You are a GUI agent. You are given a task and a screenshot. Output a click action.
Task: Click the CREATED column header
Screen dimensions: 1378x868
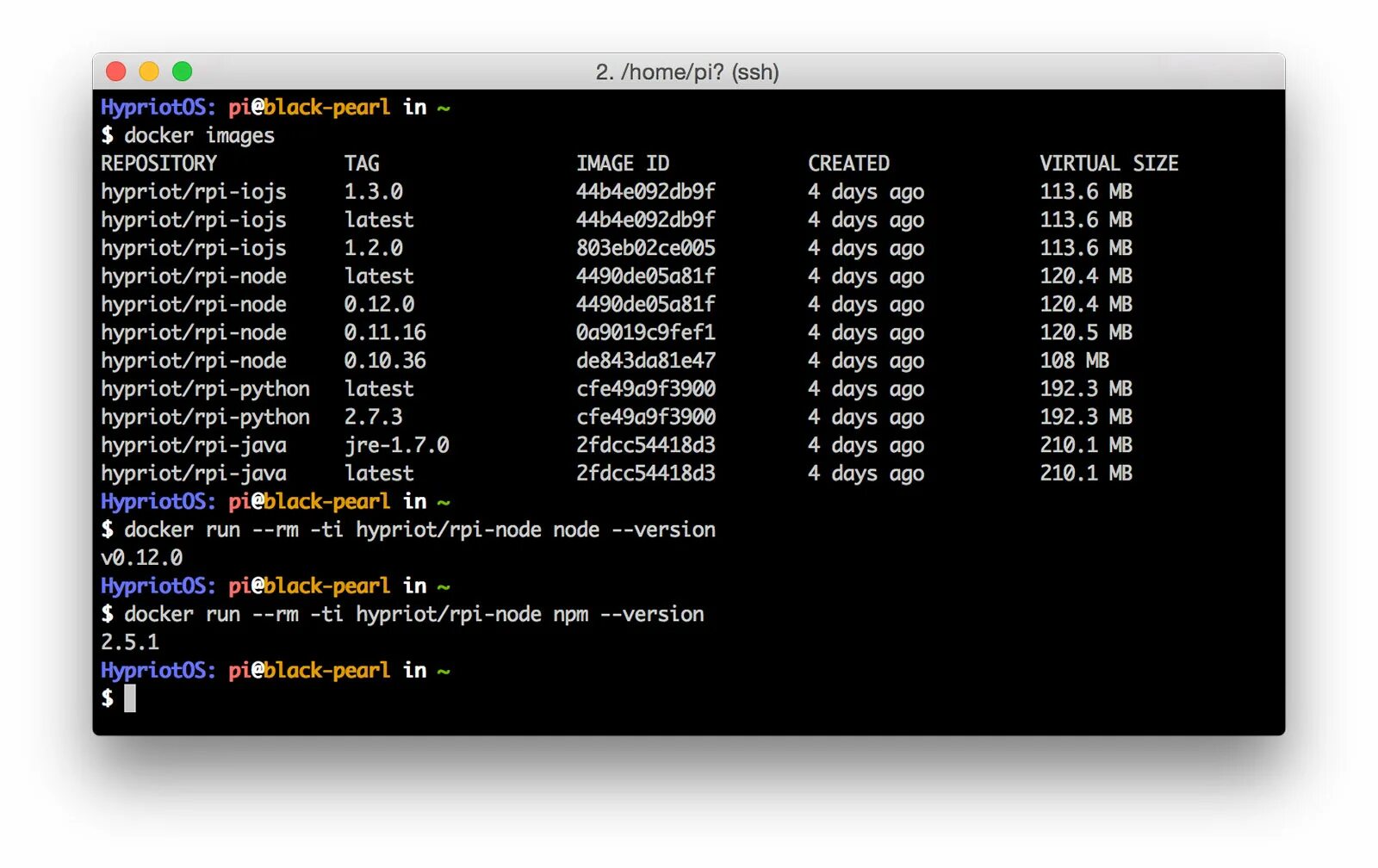(x=849, y=164)
